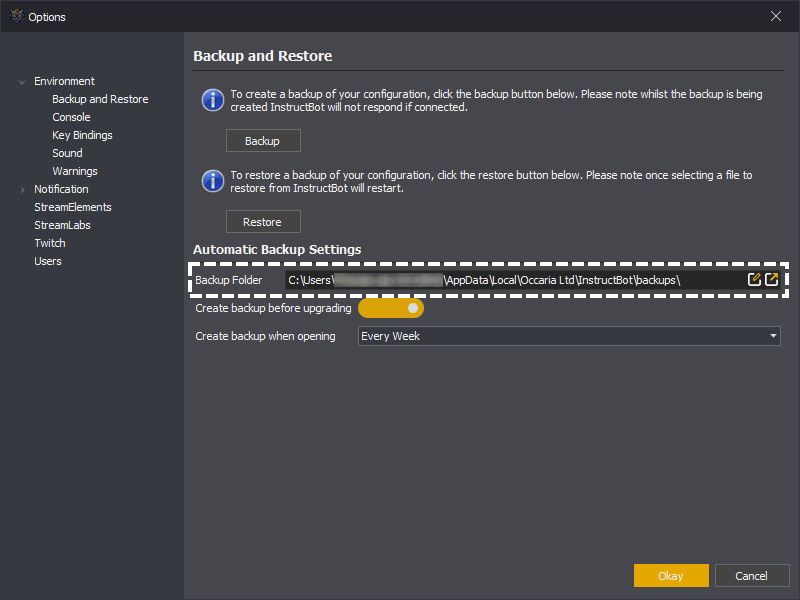Select the Sound settings entry
The width and height of the screenshot is (800, 600).
67,153
